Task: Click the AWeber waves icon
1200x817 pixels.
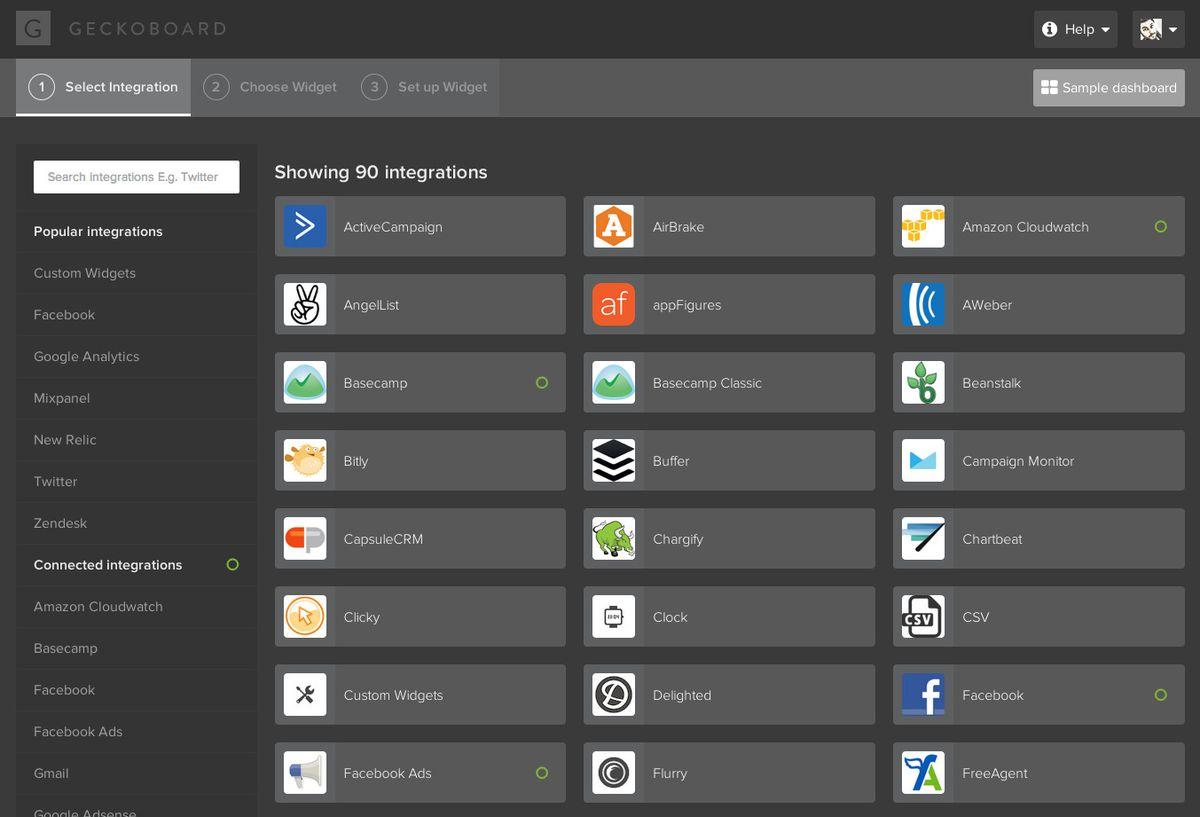Action: pos(923,305)
